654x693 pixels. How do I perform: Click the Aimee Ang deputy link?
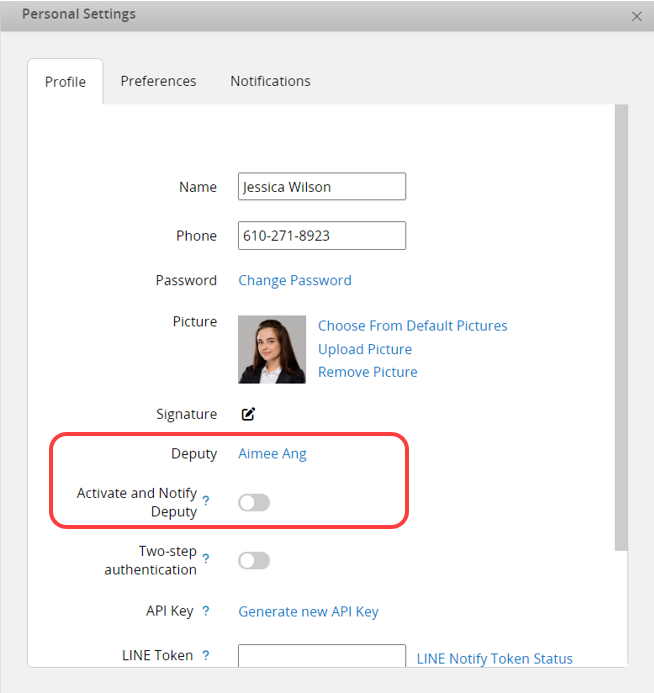(272, 453)
